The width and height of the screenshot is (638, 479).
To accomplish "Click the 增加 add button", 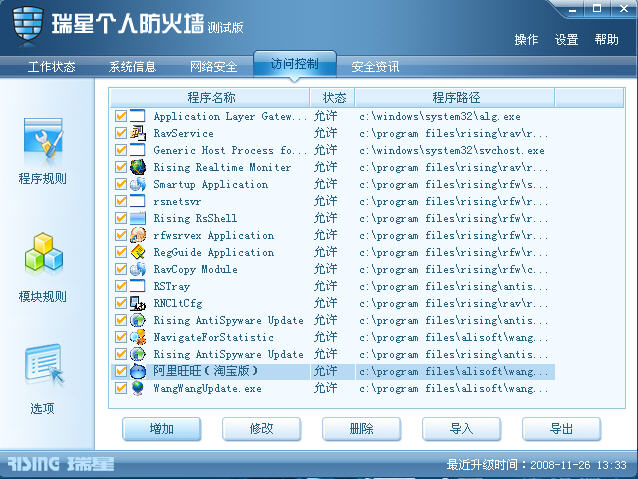I will [162, 429].
